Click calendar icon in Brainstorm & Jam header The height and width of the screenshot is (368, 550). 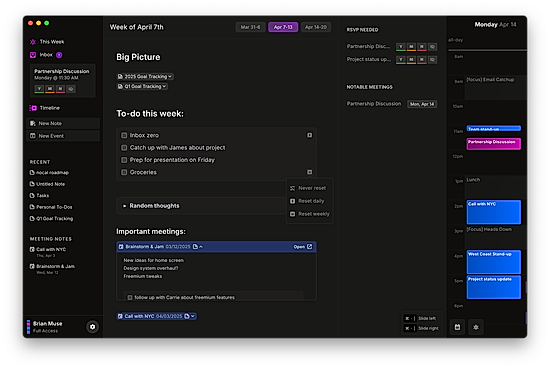pos(121,247)
